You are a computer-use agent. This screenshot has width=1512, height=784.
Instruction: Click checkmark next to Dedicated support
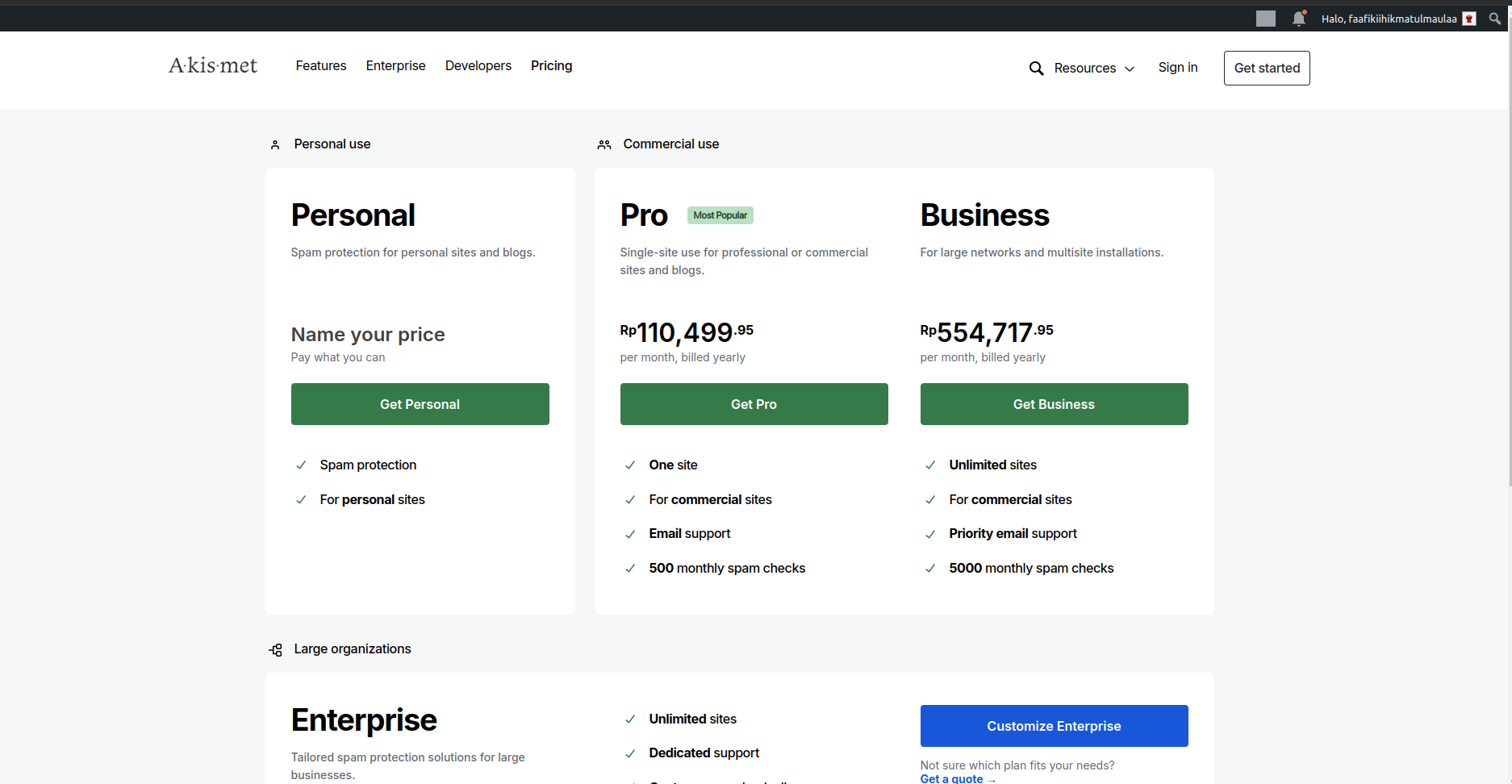(x=630, y=753)
